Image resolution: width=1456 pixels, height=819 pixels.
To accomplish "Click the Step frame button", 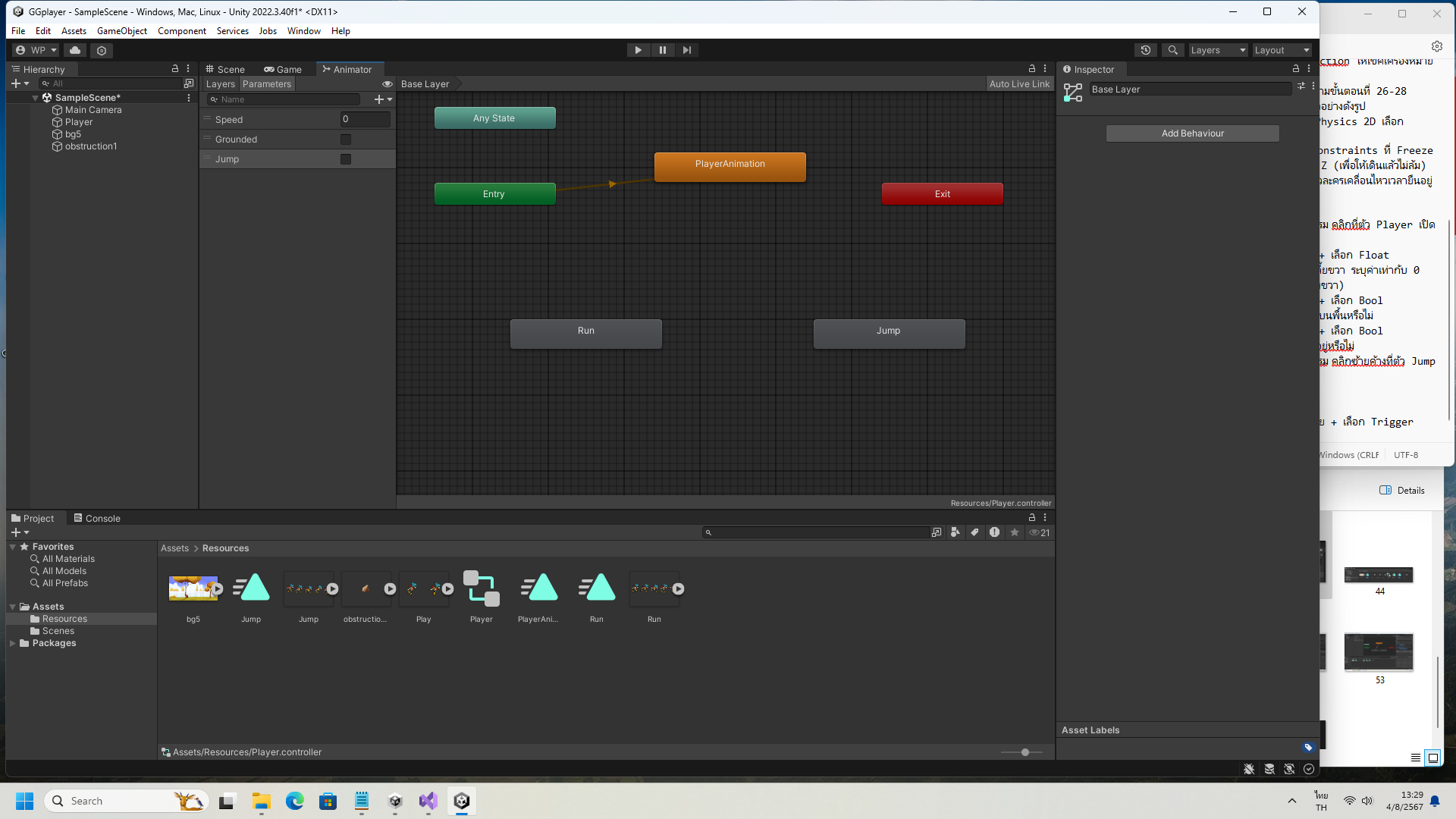I will [686, 50].
